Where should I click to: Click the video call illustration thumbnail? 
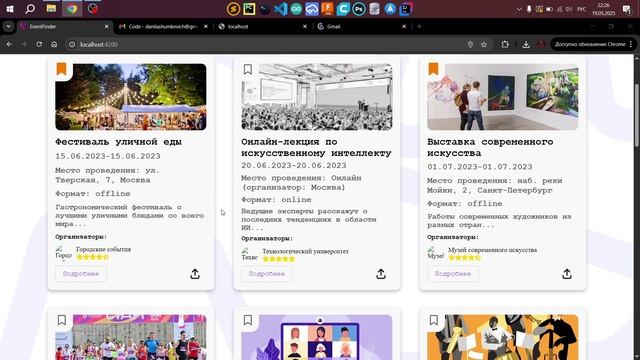point(317,337)
